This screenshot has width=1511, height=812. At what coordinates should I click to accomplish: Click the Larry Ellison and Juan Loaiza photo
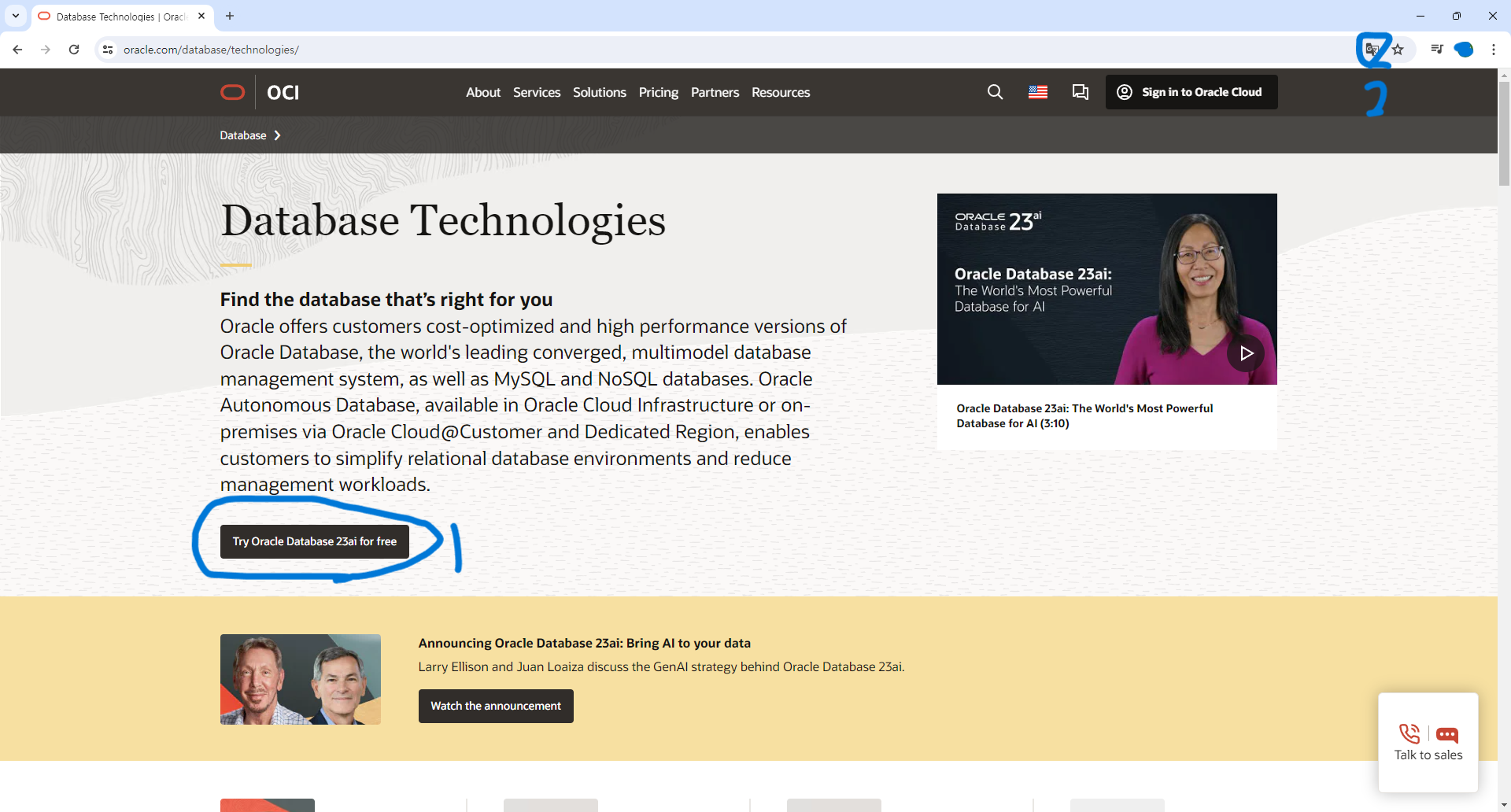[301, 679]
